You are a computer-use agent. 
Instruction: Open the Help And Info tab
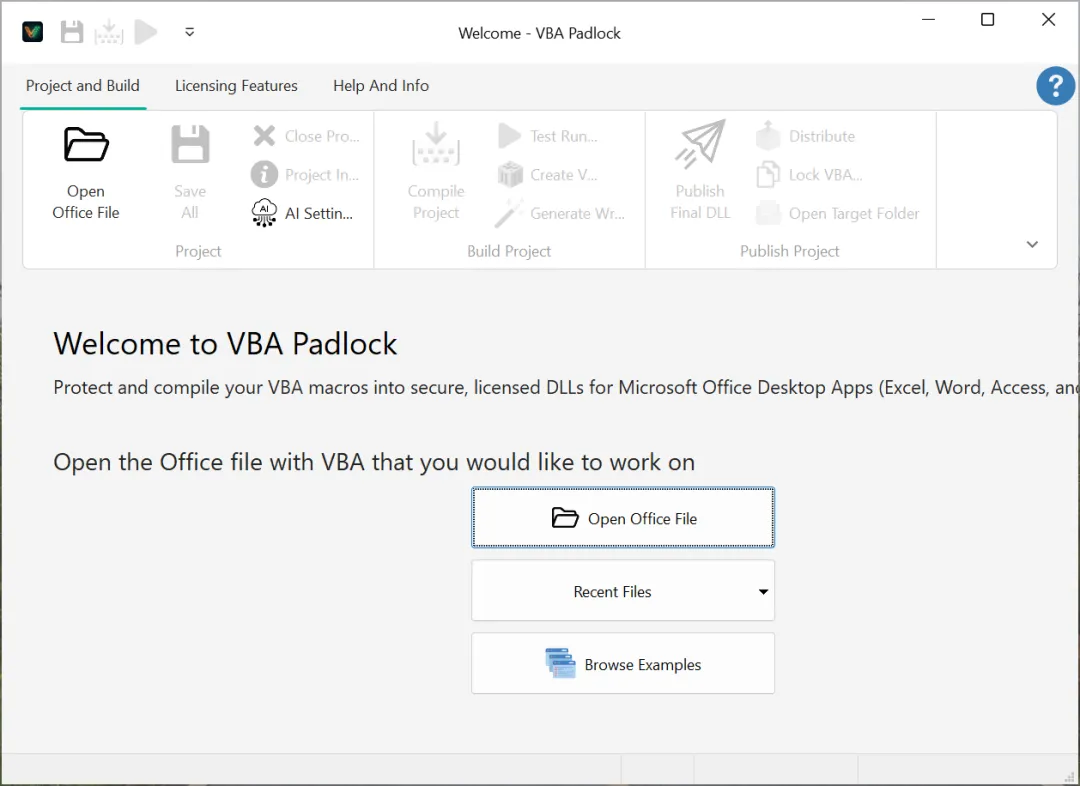coord(381,86)
